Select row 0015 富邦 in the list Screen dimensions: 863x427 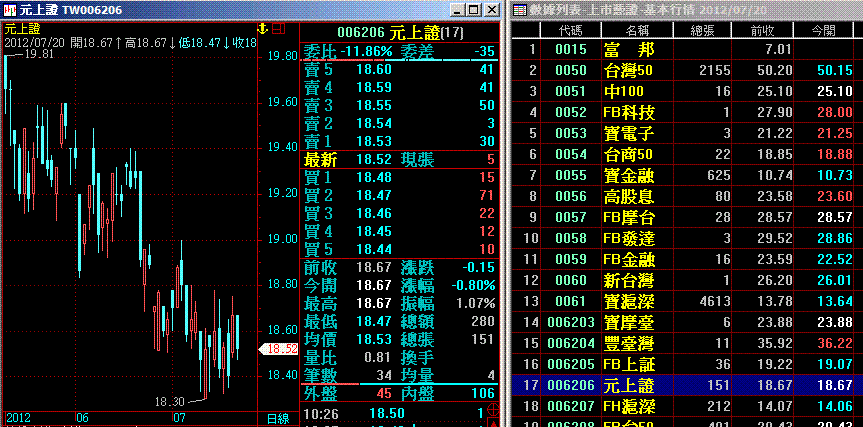click(687, 50)
